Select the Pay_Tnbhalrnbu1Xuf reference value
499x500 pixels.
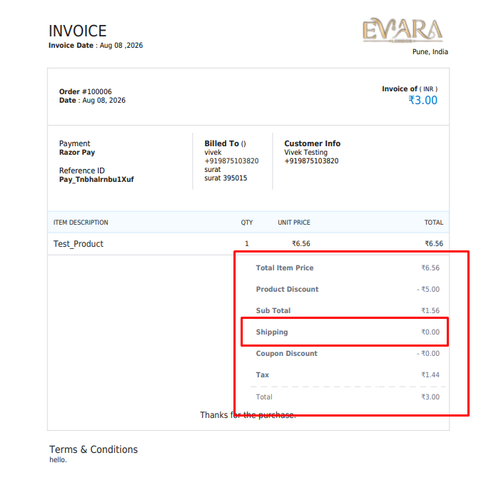pos(96,179)
